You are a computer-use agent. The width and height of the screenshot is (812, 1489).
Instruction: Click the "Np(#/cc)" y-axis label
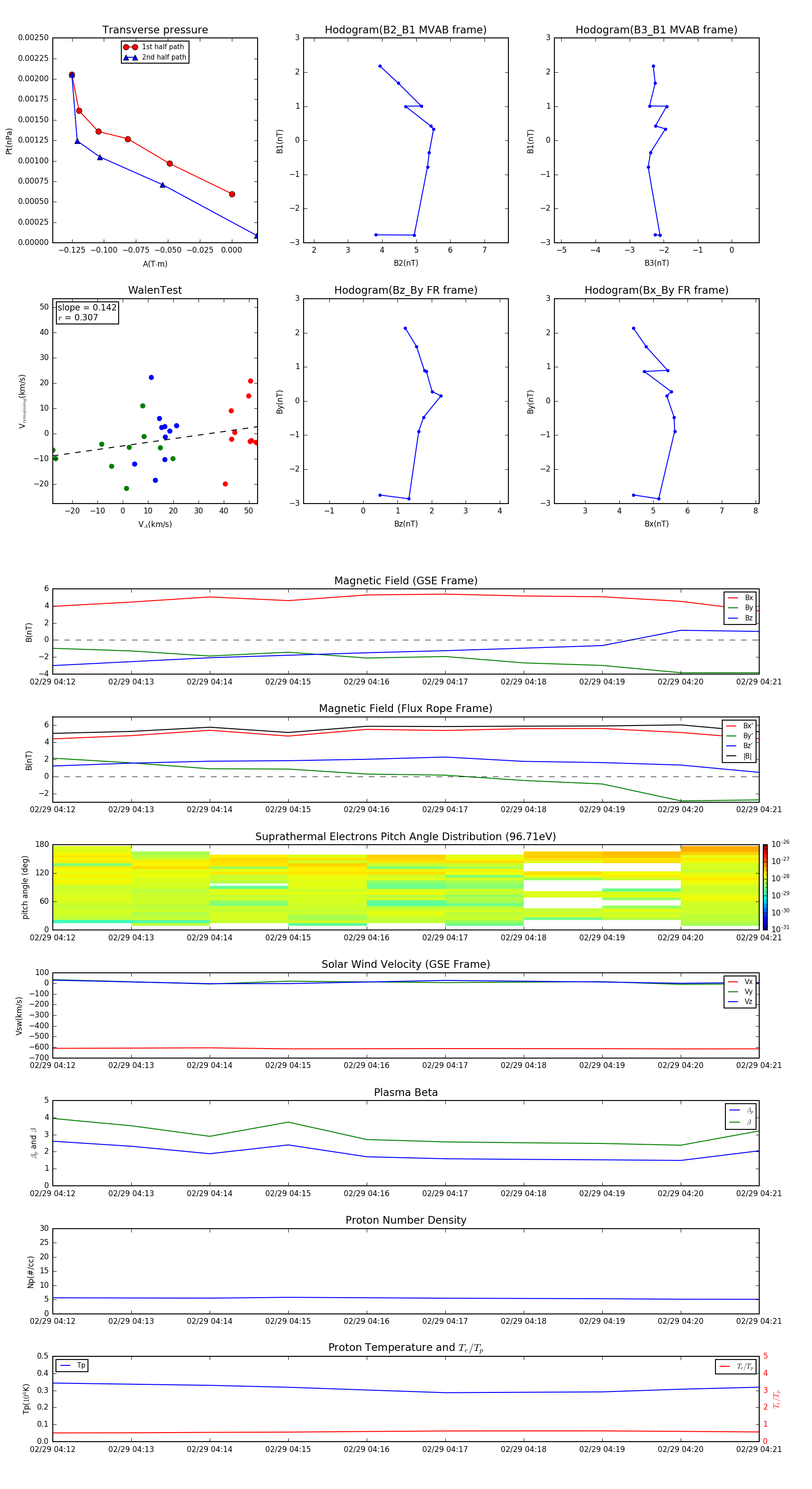coord(31,1272)
